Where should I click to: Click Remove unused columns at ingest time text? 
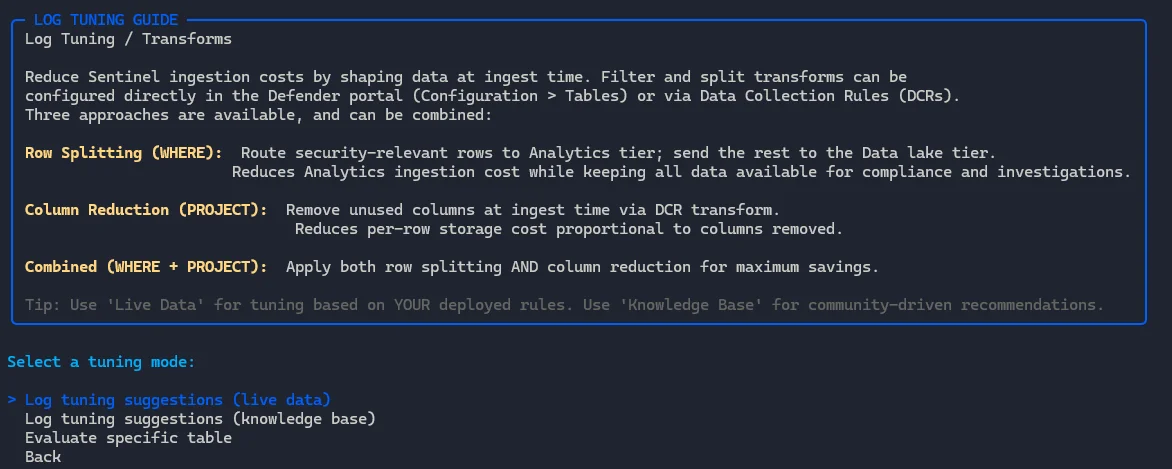(532, 210)
